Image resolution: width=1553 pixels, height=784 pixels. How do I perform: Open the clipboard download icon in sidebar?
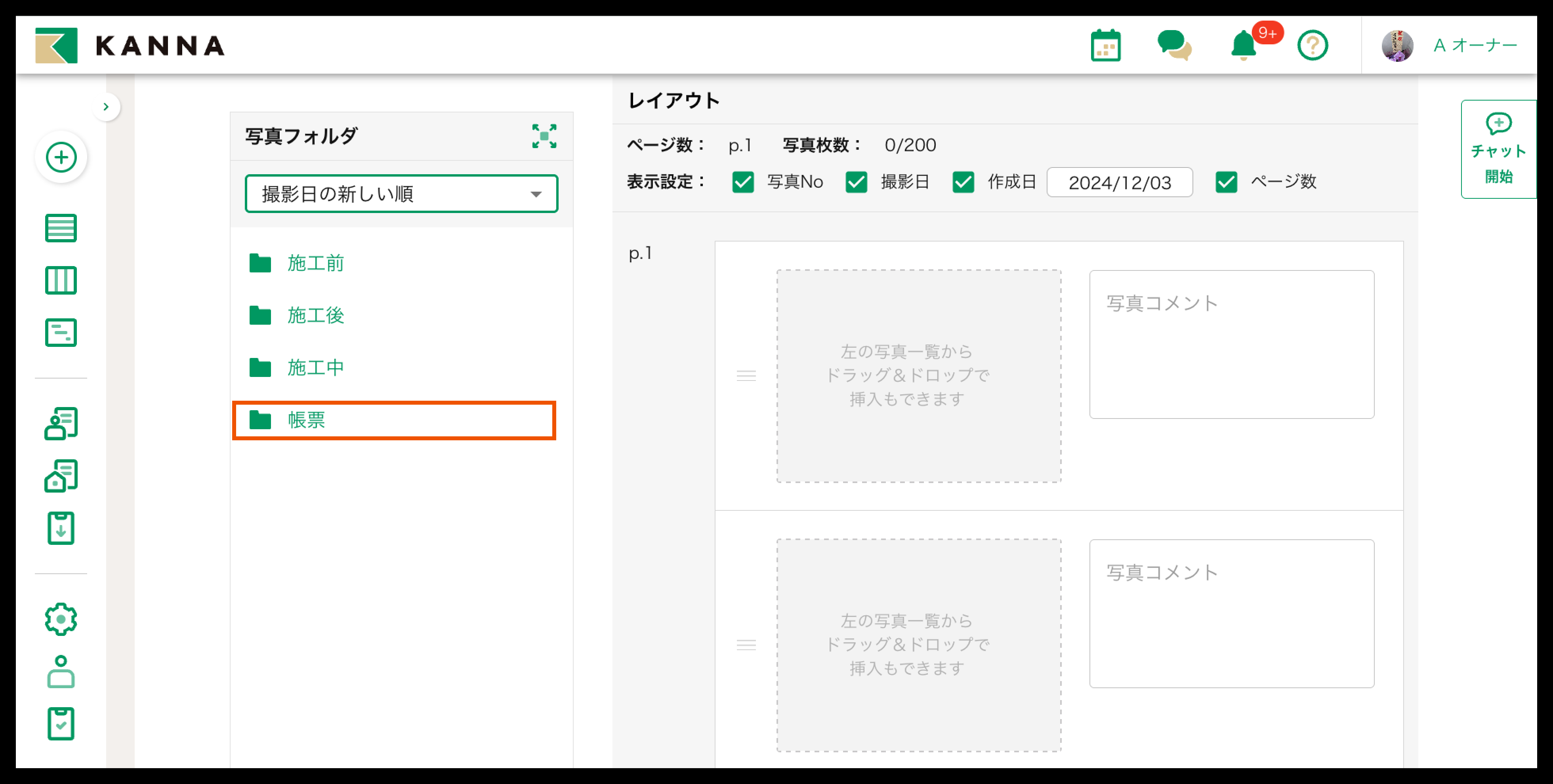[61, 529]
